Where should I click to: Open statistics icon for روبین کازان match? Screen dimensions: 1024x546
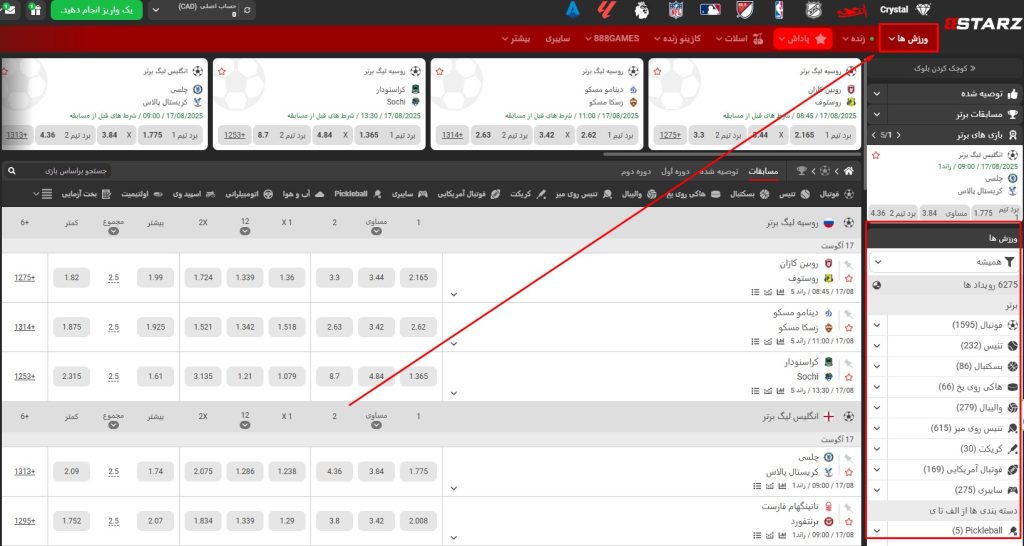[x=780, y=292]
